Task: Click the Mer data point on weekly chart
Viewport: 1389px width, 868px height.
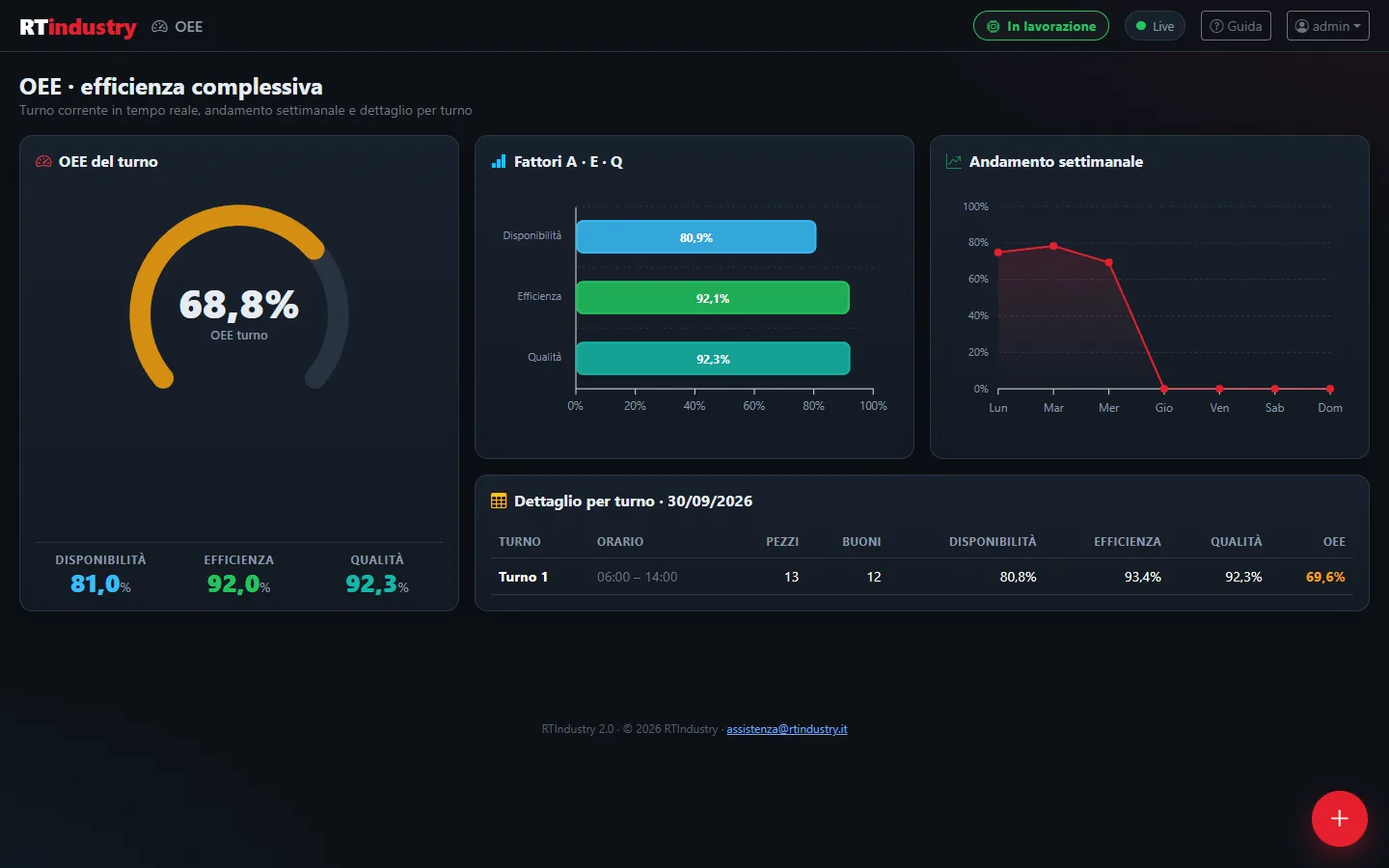Action: pos(1108,262)
